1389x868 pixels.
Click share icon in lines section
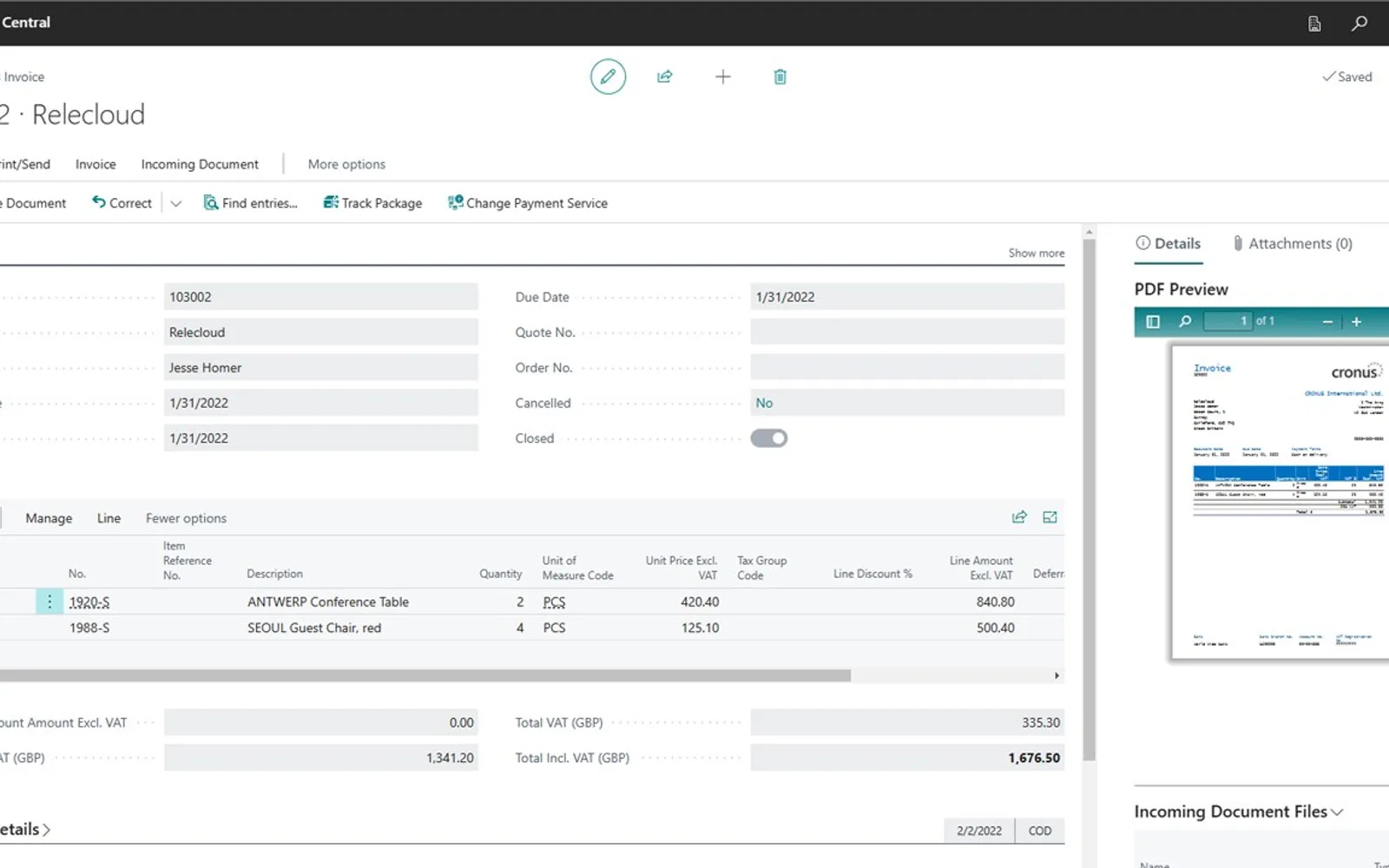pyautogui.click(x=1019, y=517)
